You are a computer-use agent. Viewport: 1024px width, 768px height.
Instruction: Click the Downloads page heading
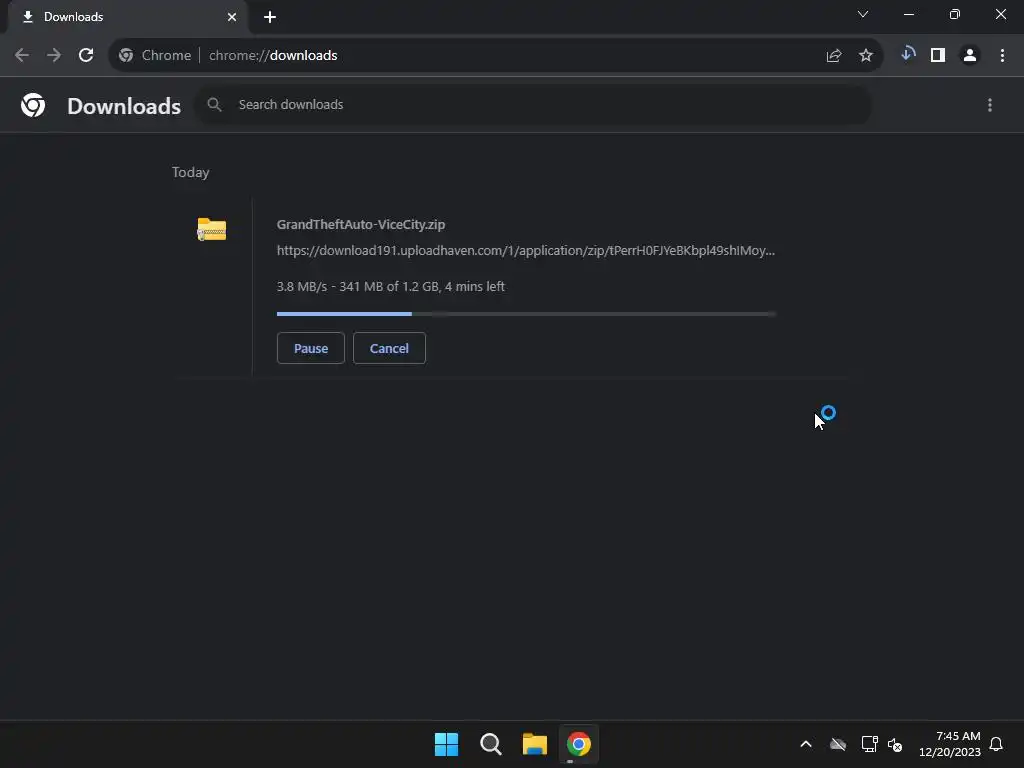[124, 106]
